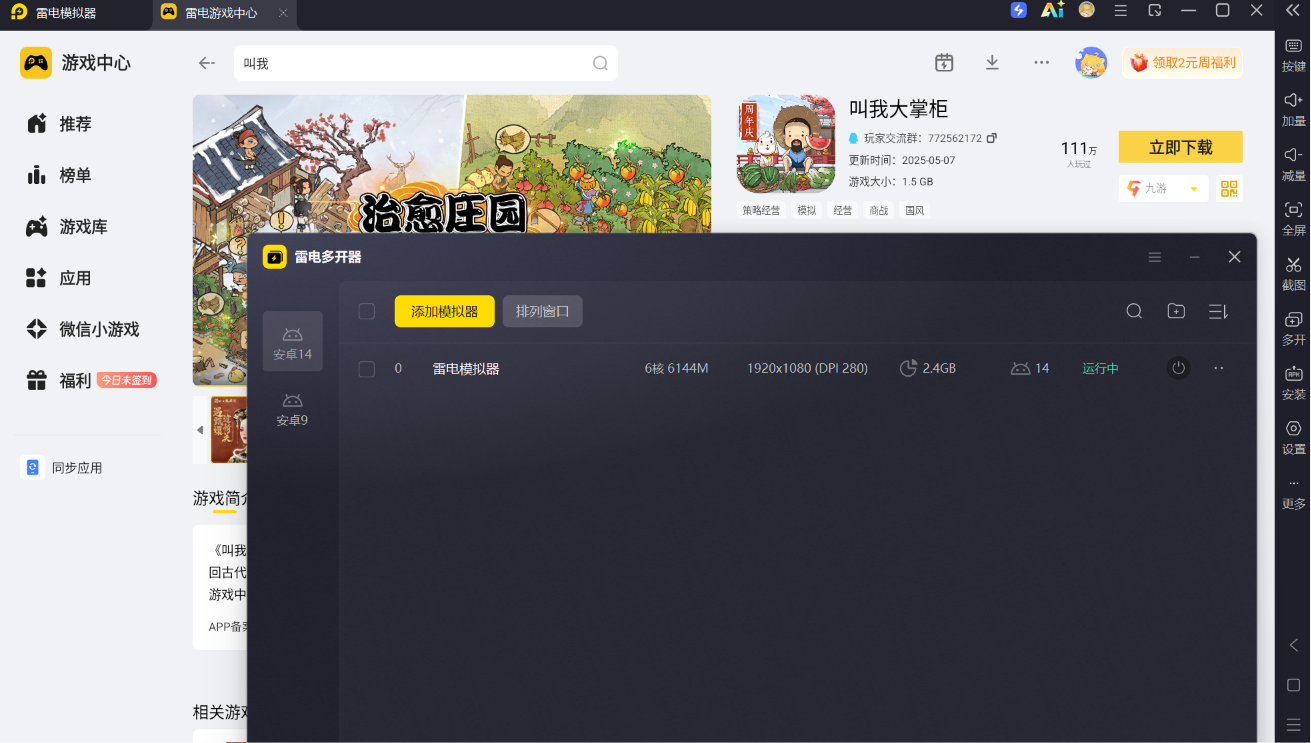Open 推荐 in the game center sidebar

(x=59, y=124)
